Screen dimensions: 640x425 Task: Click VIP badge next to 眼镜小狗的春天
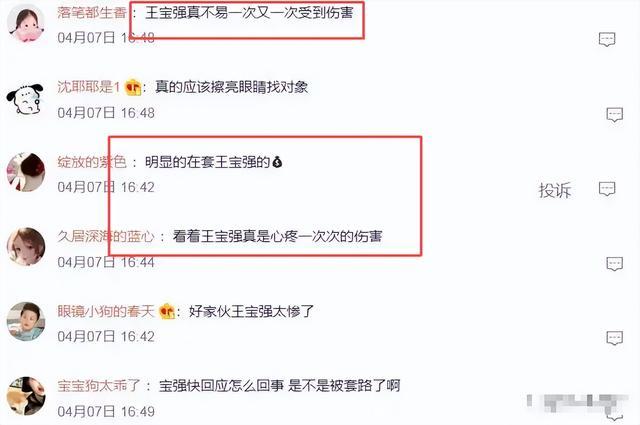[x=167, y=312]
